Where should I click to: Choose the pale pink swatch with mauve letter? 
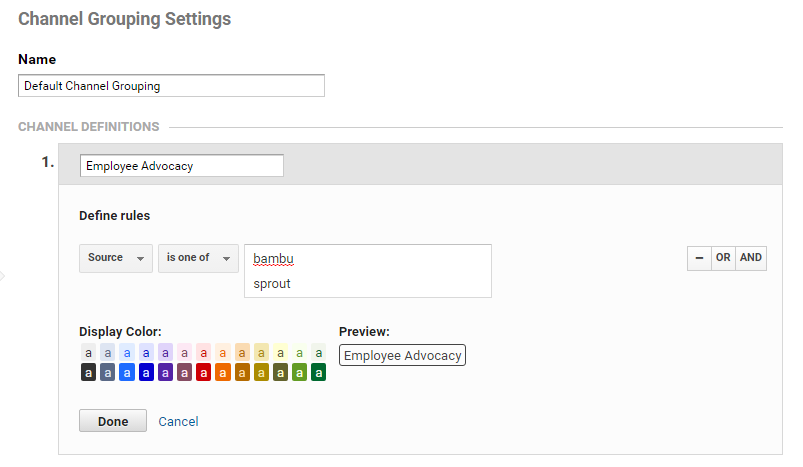point(184,352)
